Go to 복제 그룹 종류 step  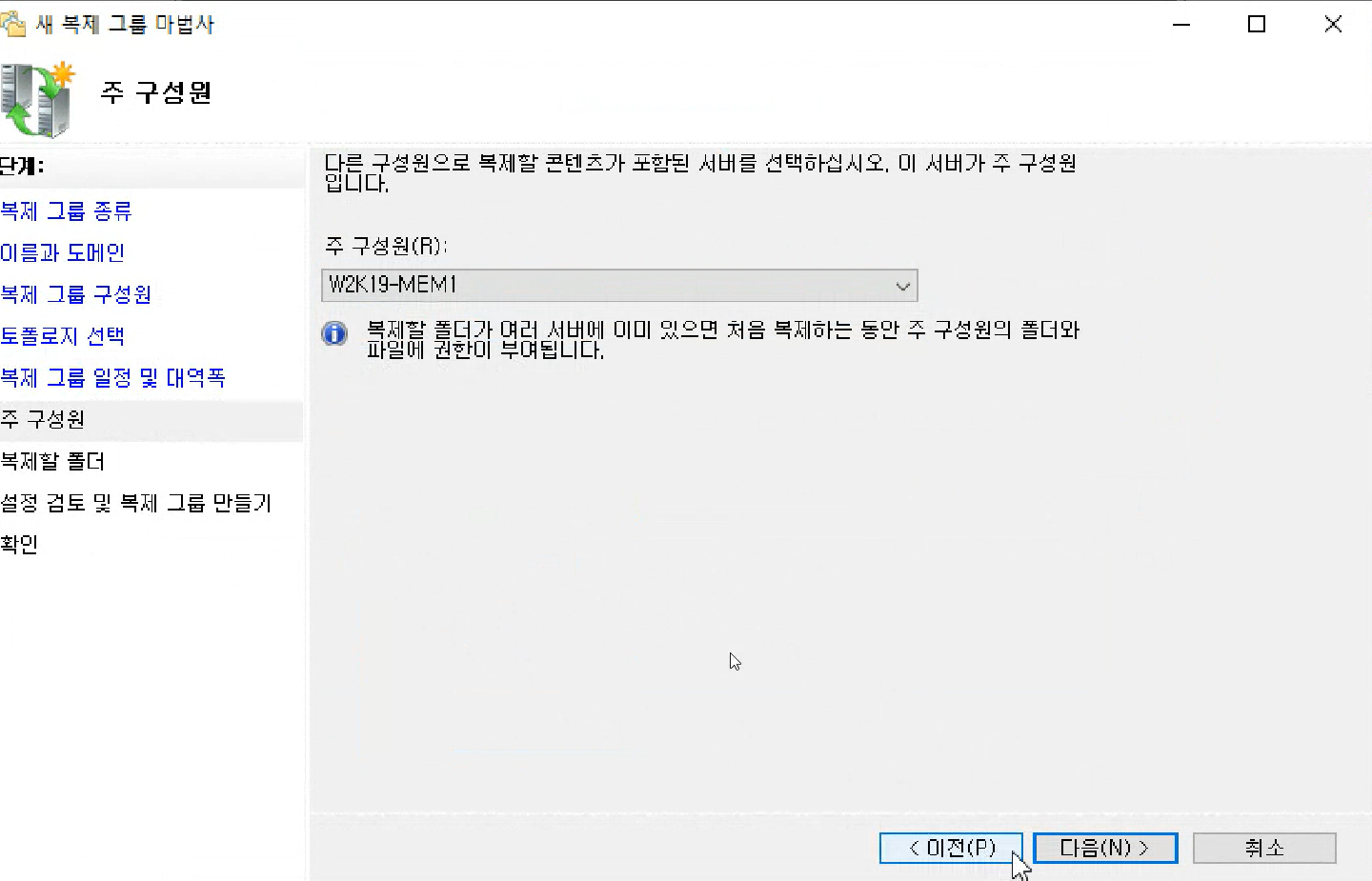point(66,210)
